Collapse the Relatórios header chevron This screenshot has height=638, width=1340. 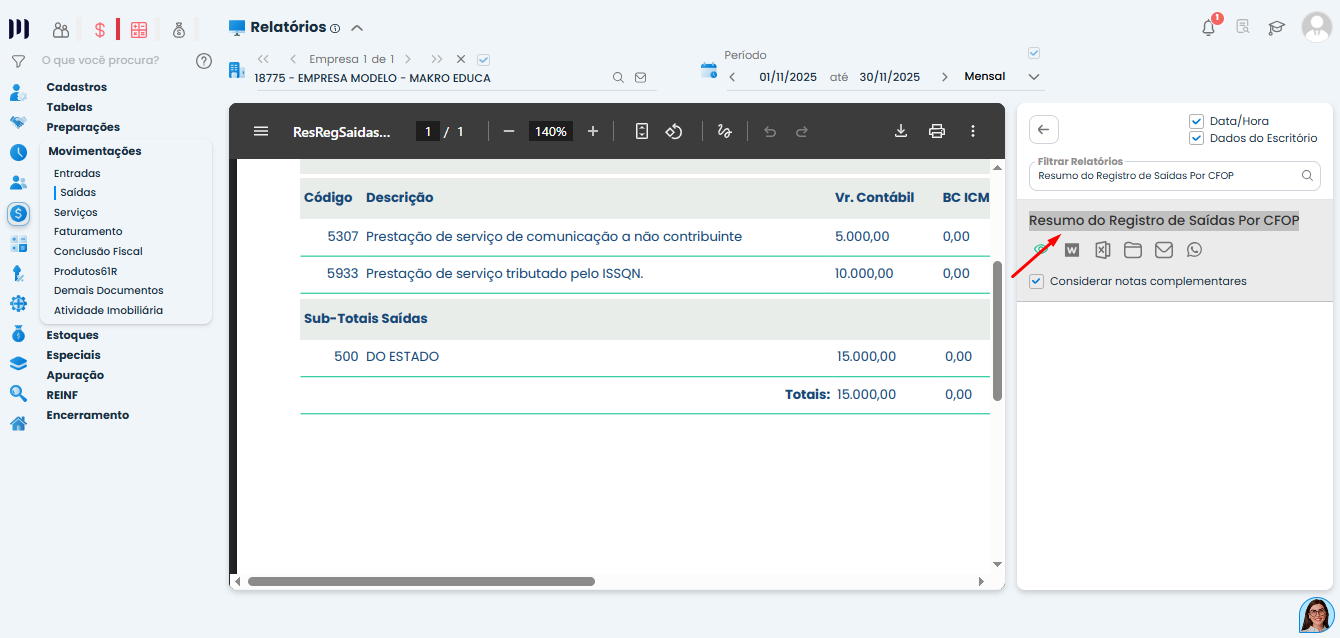coord(357,28)
